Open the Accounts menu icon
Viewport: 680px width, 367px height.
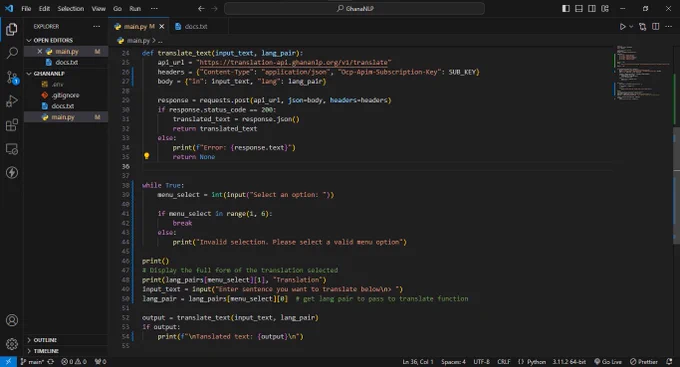pyautogui.click(x=12, y=320)
